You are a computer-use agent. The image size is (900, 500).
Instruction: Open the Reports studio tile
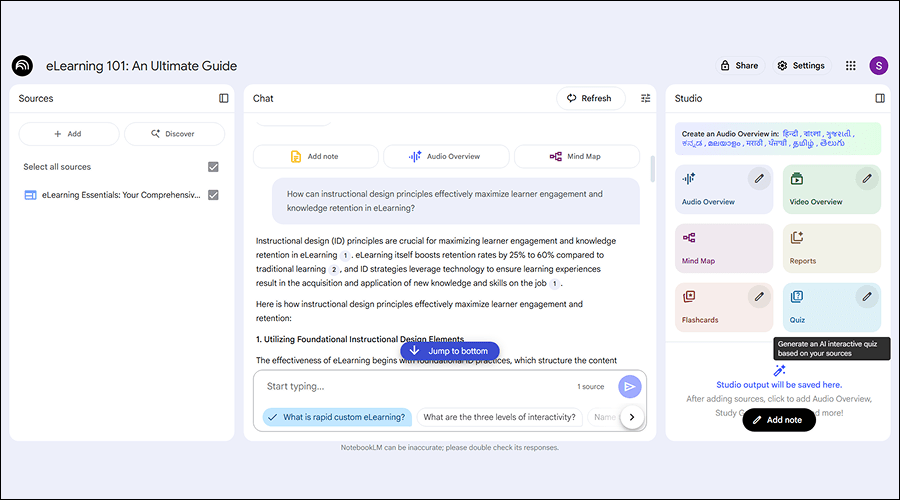point(831,248)
